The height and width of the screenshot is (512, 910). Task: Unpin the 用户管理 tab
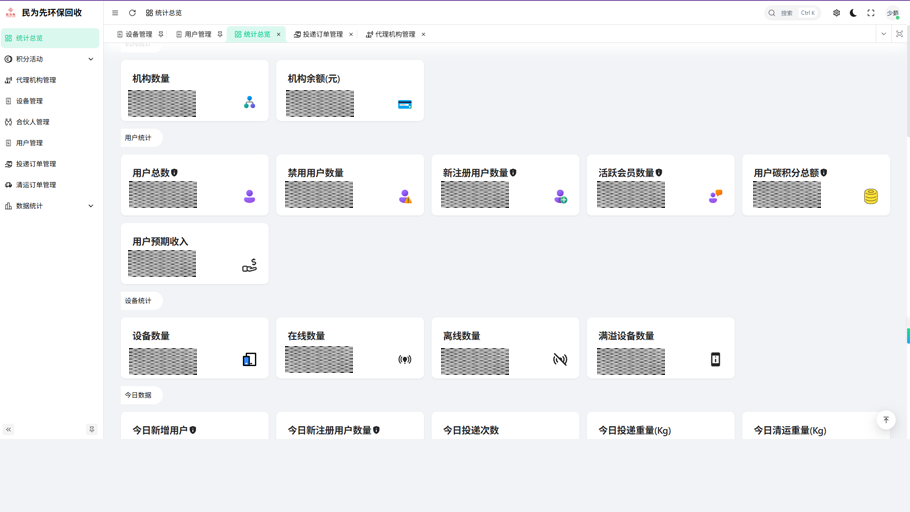coord(220,34)
